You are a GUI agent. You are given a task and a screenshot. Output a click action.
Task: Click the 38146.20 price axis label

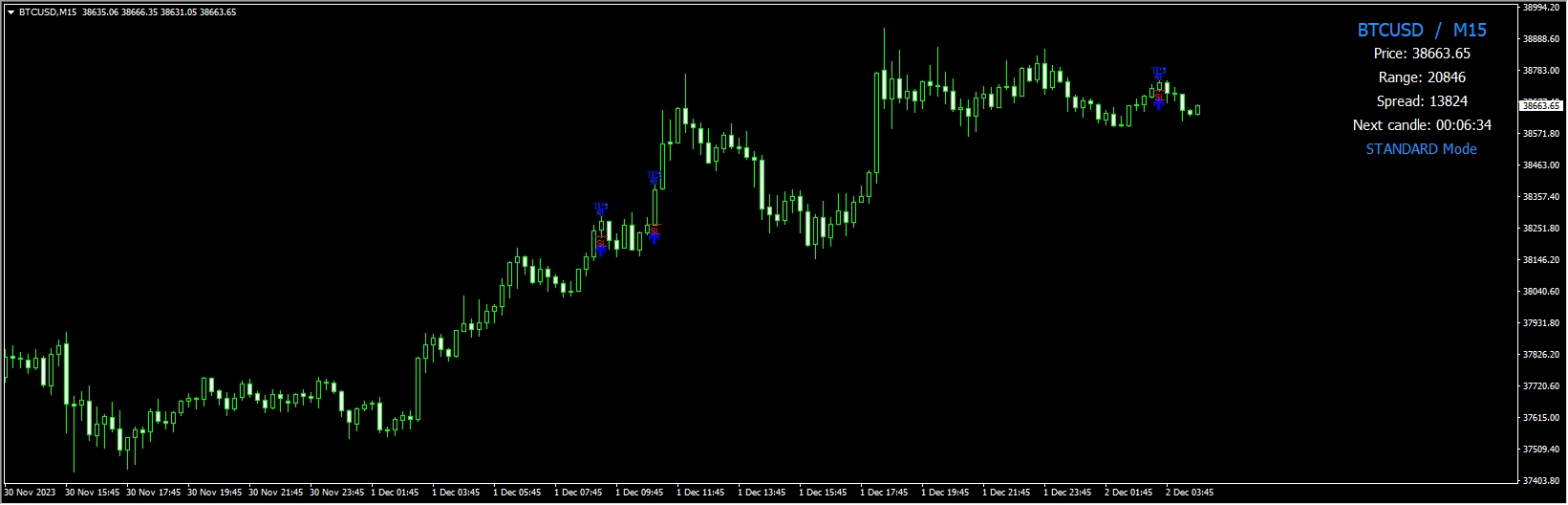coord(1540,260)
